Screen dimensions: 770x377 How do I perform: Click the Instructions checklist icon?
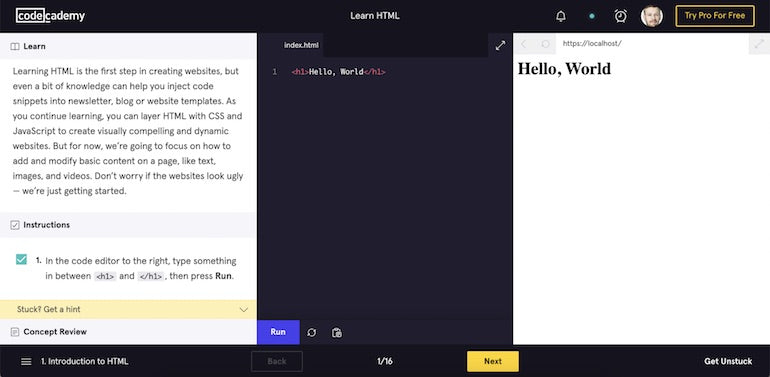(15, 225)
